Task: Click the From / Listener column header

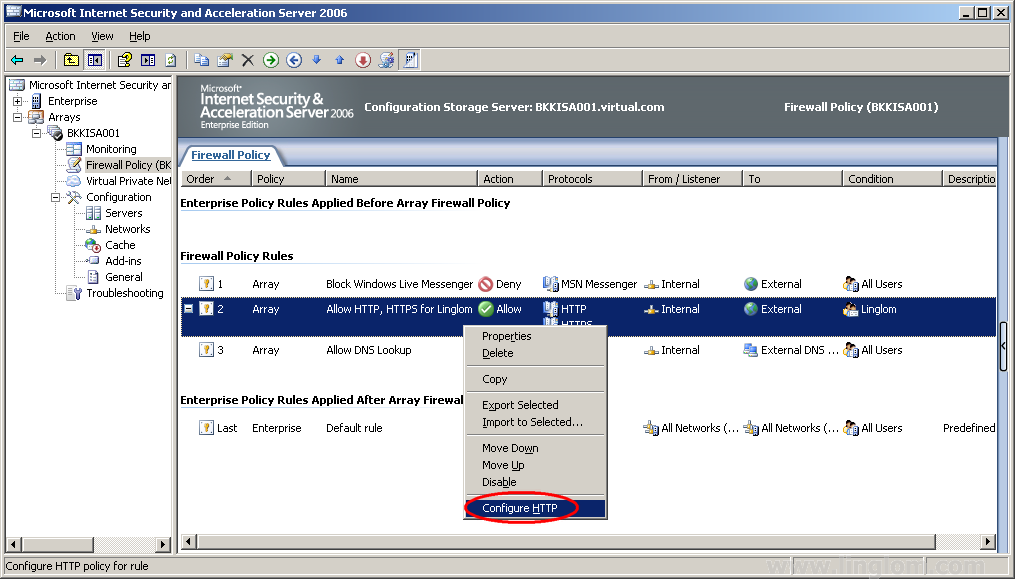Action: coord(693,179)
